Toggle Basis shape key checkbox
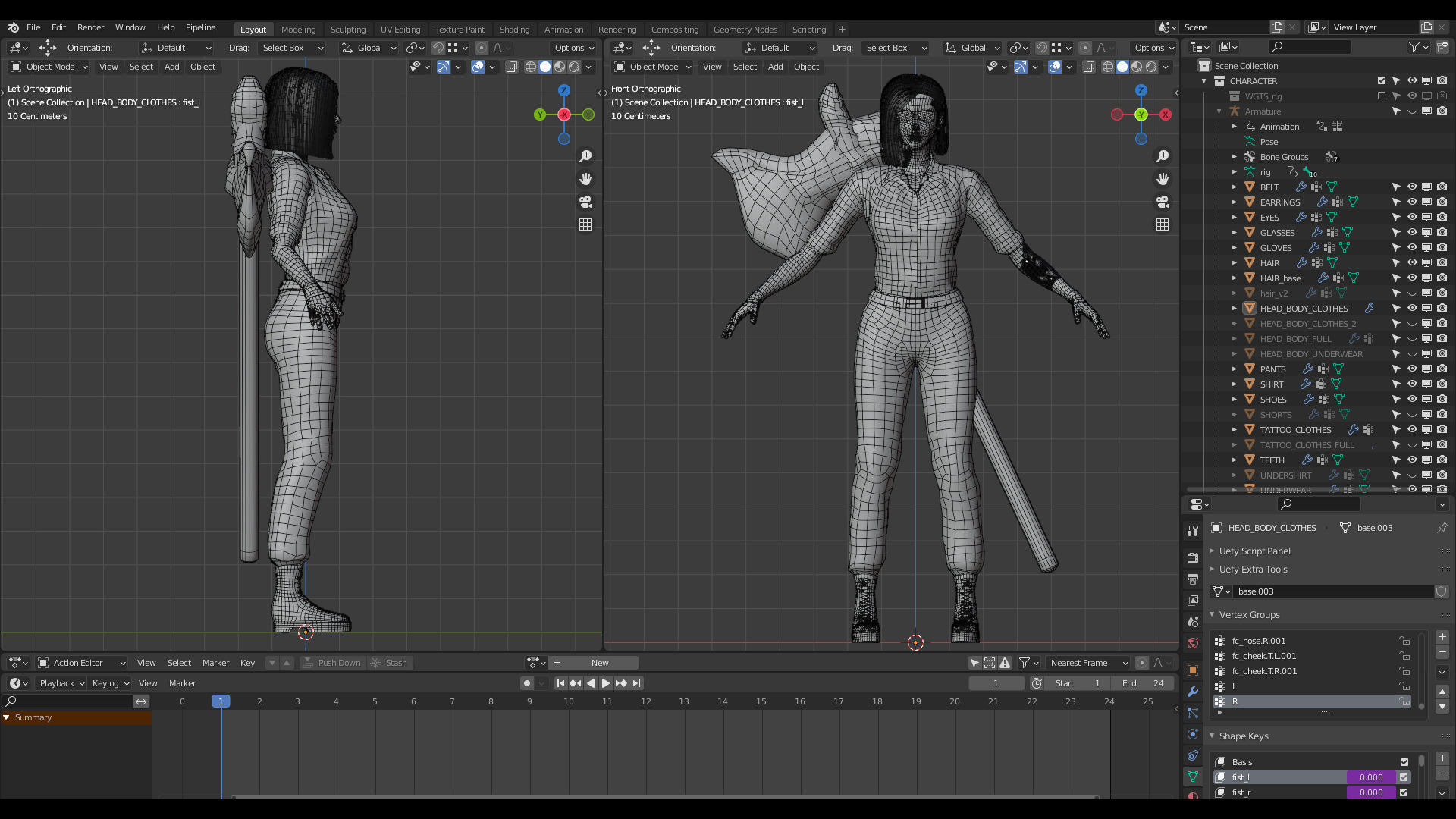This screenshot has width=1456, height=819. pos(1404,762)
